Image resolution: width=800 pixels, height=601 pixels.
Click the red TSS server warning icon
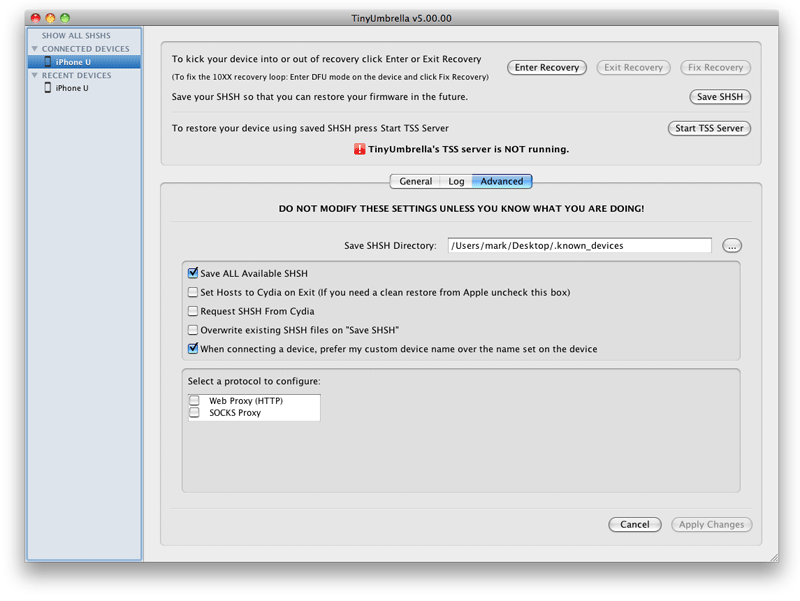[360, 149]
